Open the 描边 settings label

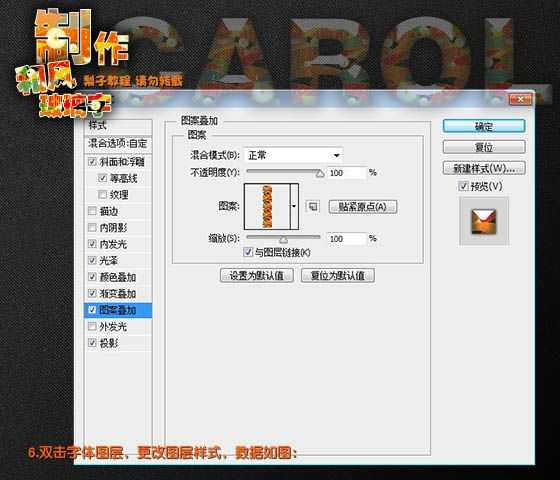(109, 211)
